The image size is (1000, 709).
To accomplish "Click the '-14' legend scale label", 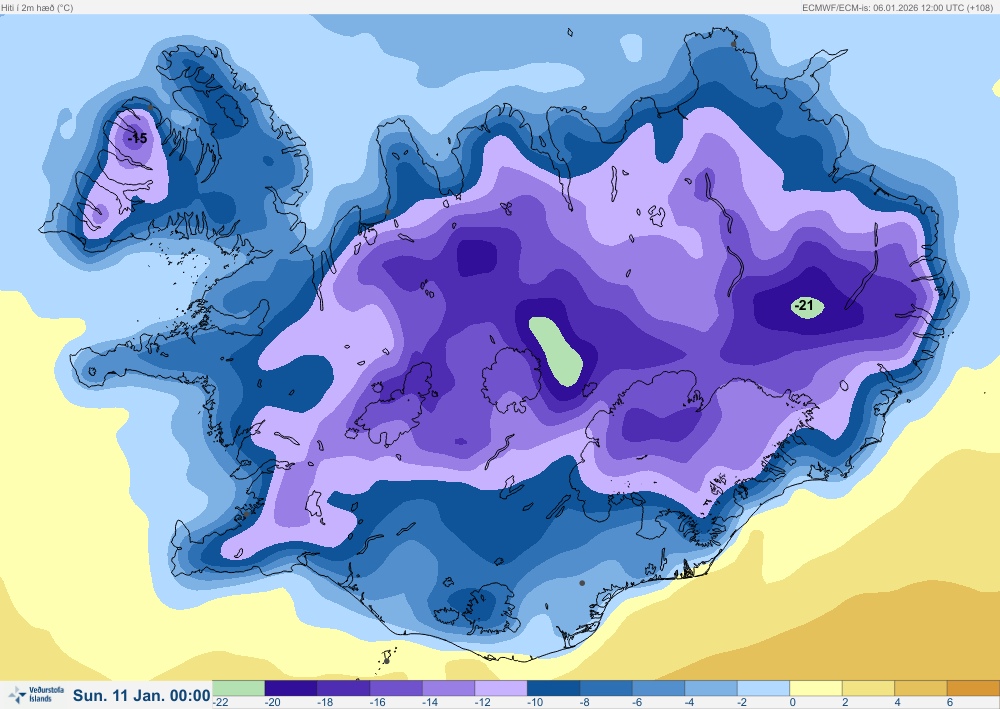I will tap(430, 703).
